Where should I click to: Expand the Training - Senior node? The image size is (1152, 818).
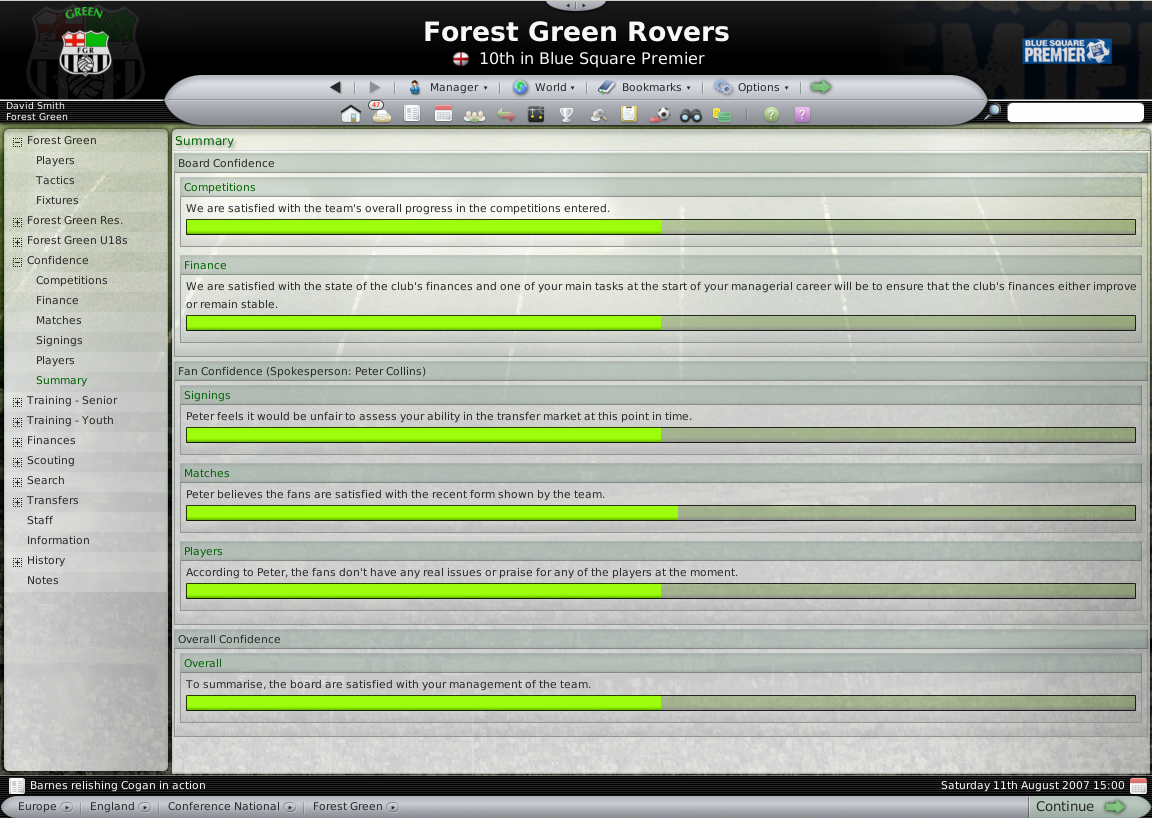pos(17,401)
